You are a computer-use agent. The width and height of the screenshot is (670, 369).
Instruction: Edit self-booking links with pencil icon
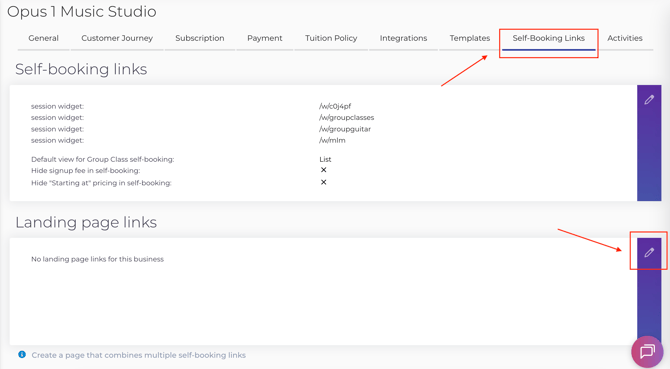[x=649, y=100]
